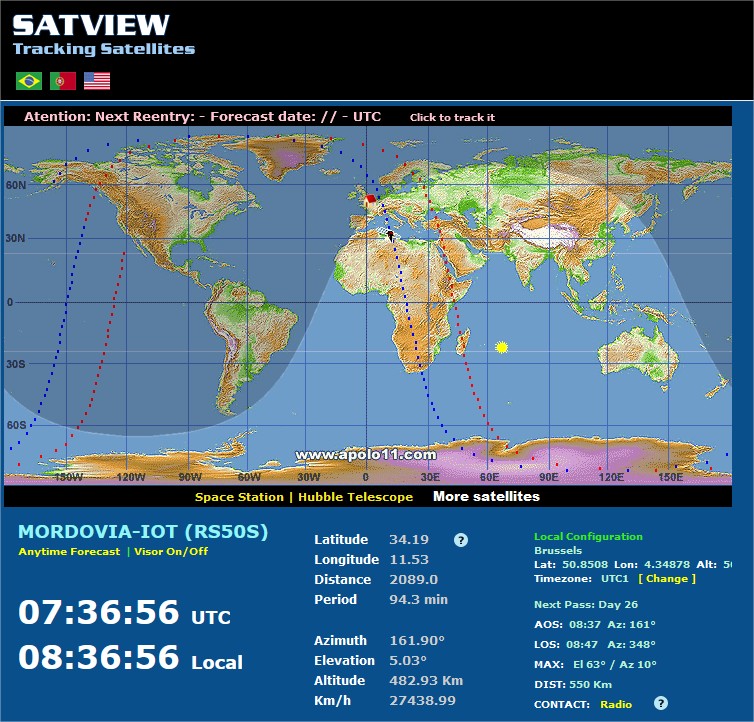754x722 pixels.
Task: Click the yellow sun icon on map
Action: (502, 347)
